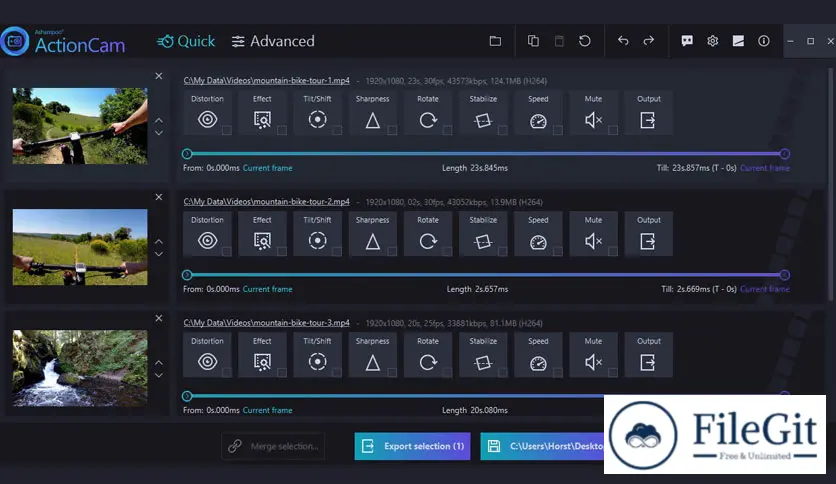Set Till to Current frame for tour-2 clip
This screenshot has height=484, width=836.
click(765, 289)
